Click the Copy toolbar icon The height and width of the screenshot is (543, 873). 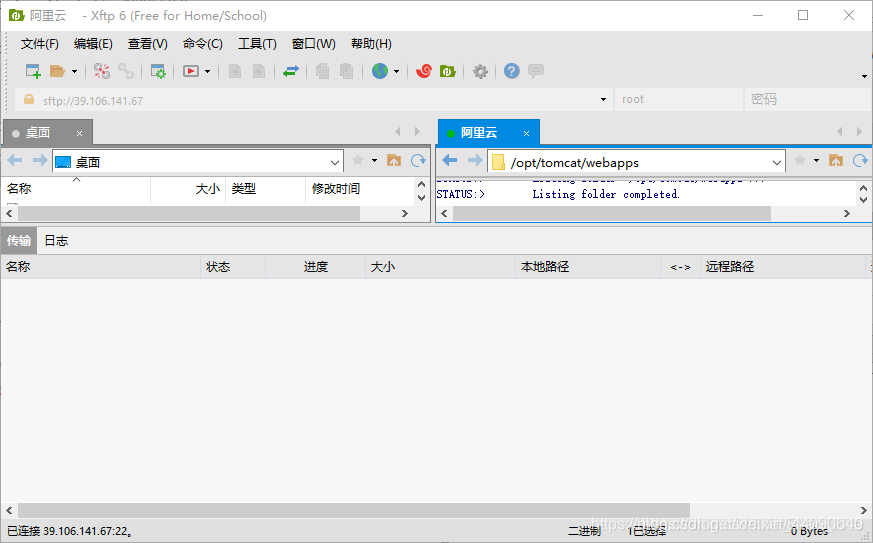click(322, 71)
